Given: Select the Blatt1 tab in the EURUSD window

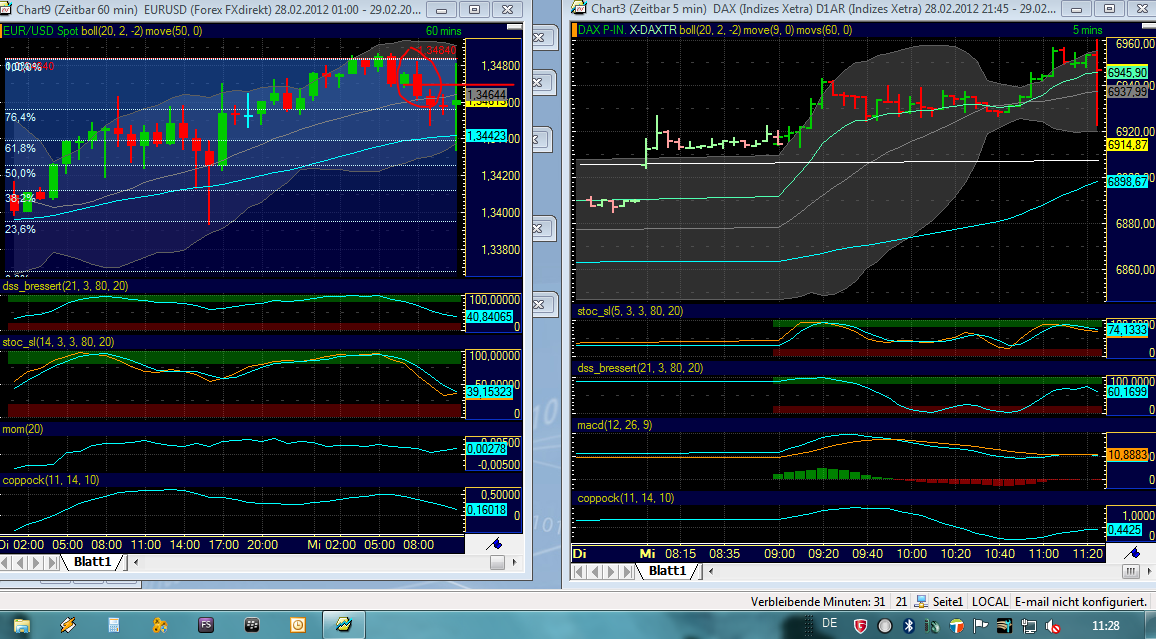Looking at the screenshot, I should pyautogui.click(x=93, y=562).
